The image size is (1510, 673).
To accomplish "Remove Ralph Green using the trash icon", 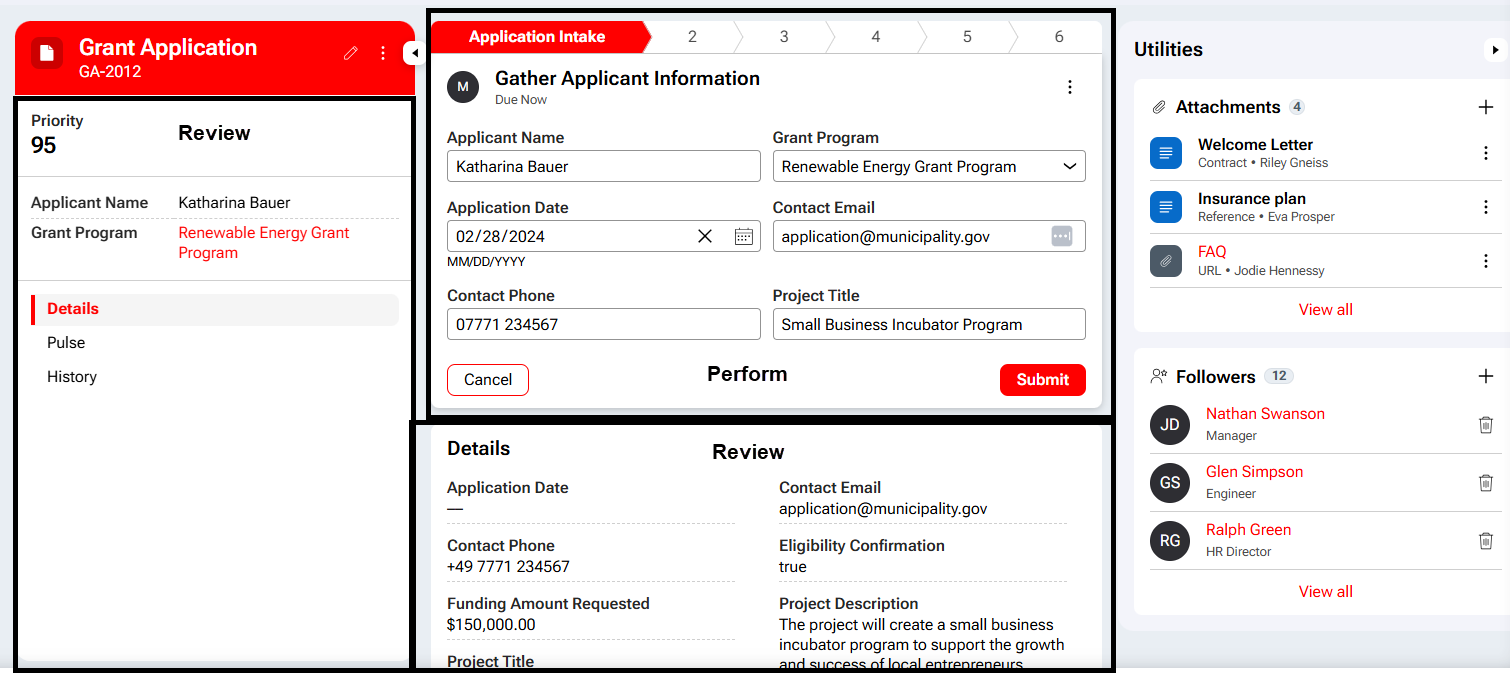I will click(1485, 541).
